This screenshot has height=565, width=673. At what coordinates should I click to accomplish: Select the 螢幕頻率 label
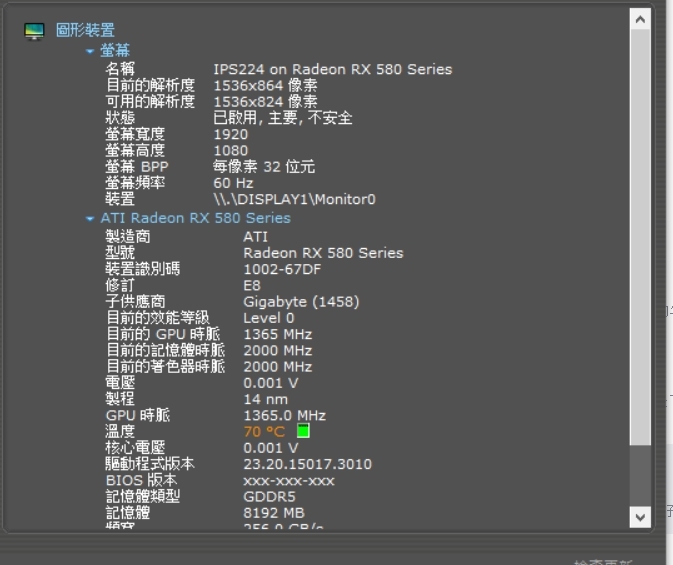135,183
